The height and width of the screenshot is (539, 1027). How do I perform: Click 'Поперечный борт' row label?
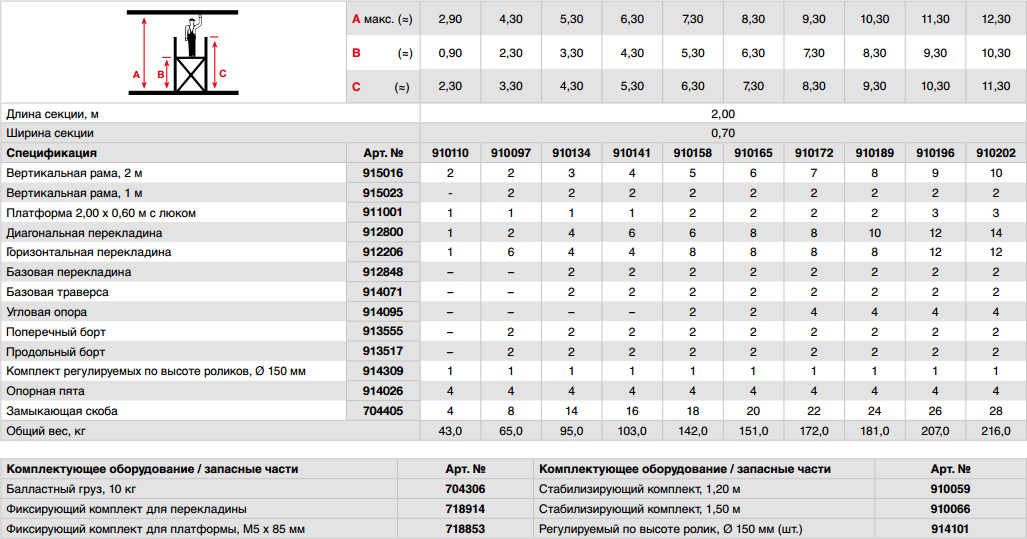tap(56, 332)
